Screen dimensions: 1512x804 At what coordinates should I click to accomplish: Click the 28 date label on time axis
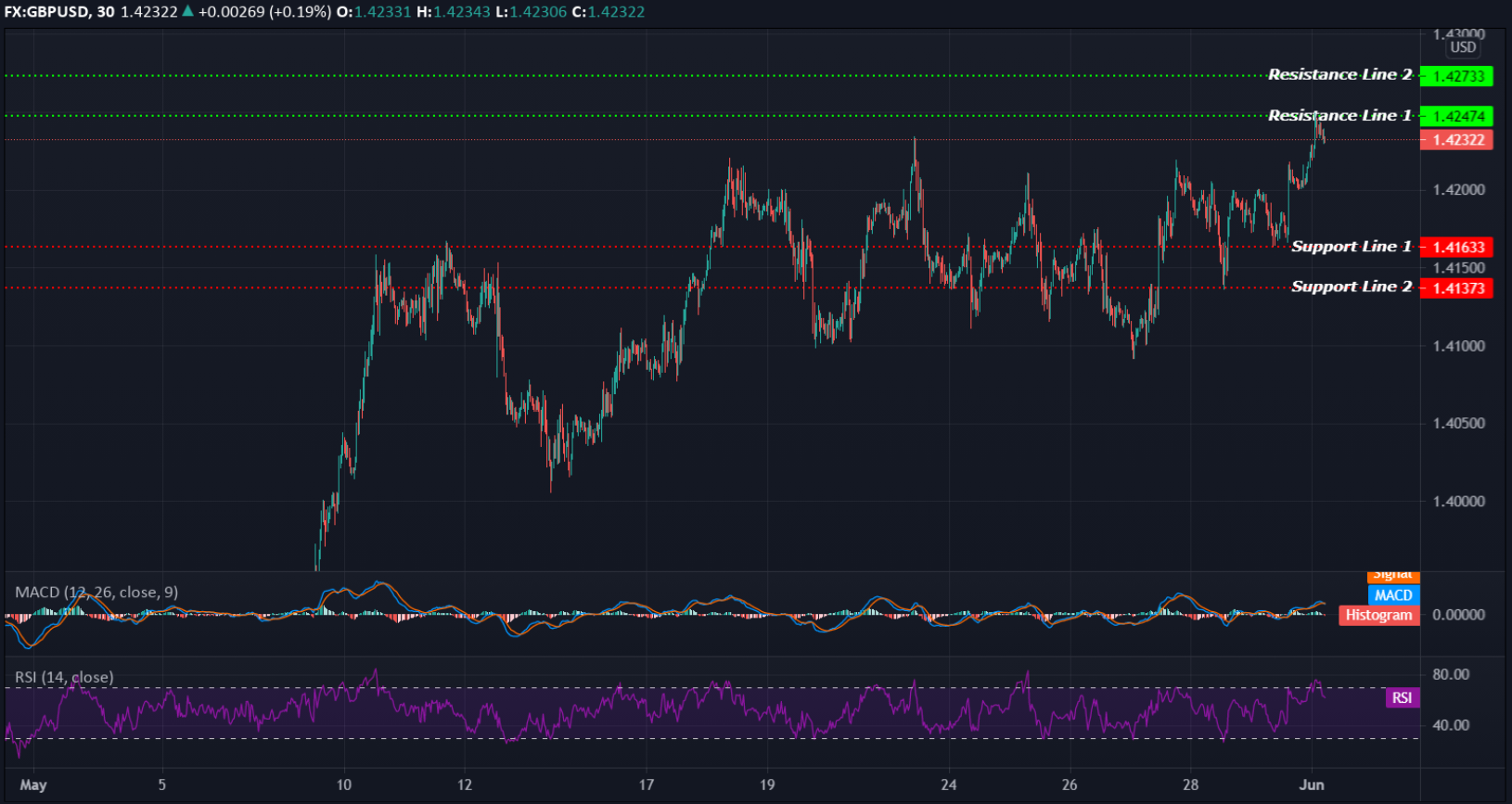click(1190, 785)
